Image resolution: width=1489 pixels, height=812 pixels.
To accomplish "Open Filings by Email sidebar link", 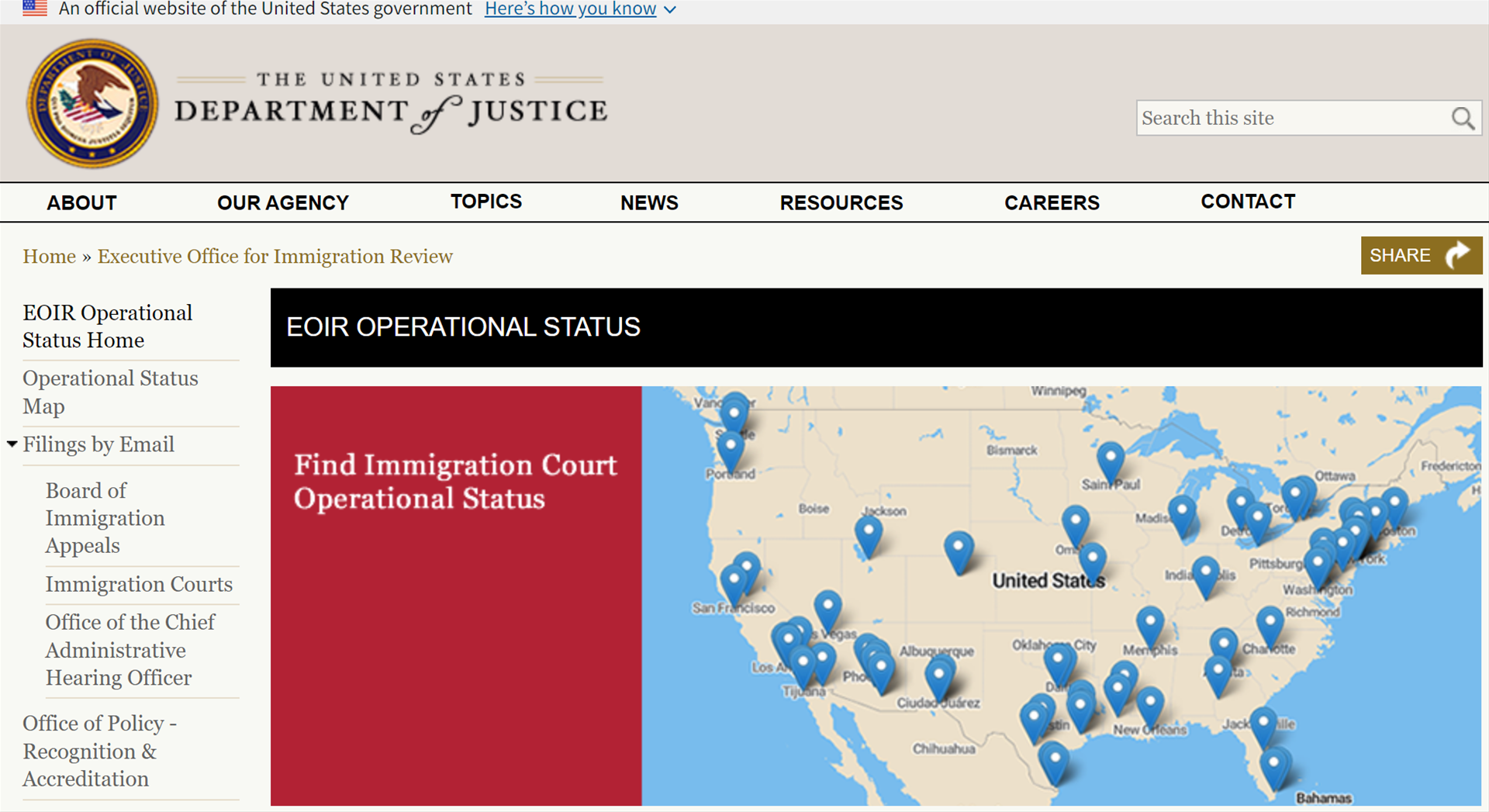I will click(98, 444).
